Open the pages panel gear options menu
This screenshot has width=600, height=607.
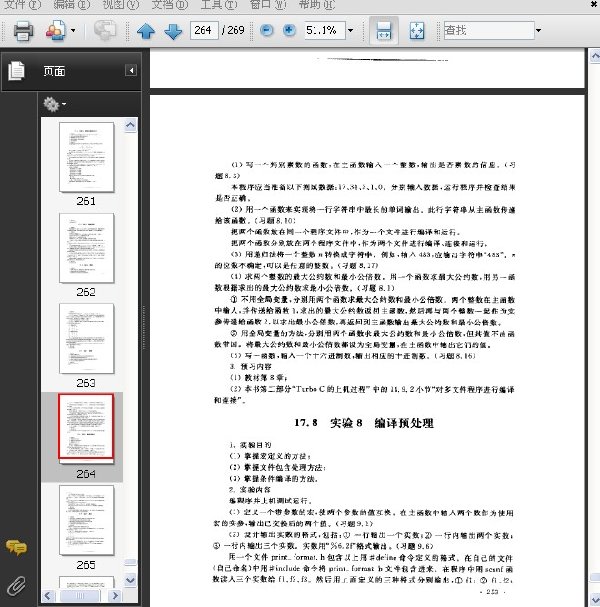[x=54, y=104]
